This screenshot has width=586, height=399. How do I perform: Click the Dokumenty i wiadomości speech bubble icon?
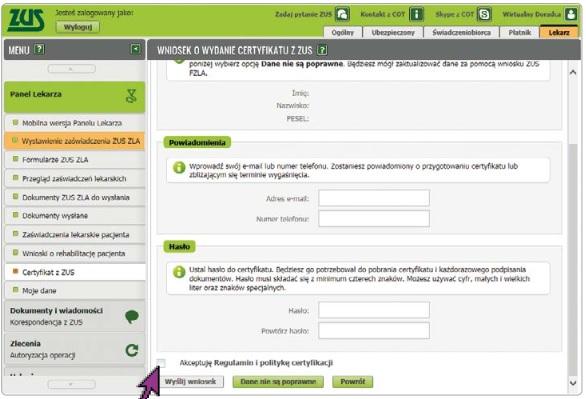coord(132,317)
